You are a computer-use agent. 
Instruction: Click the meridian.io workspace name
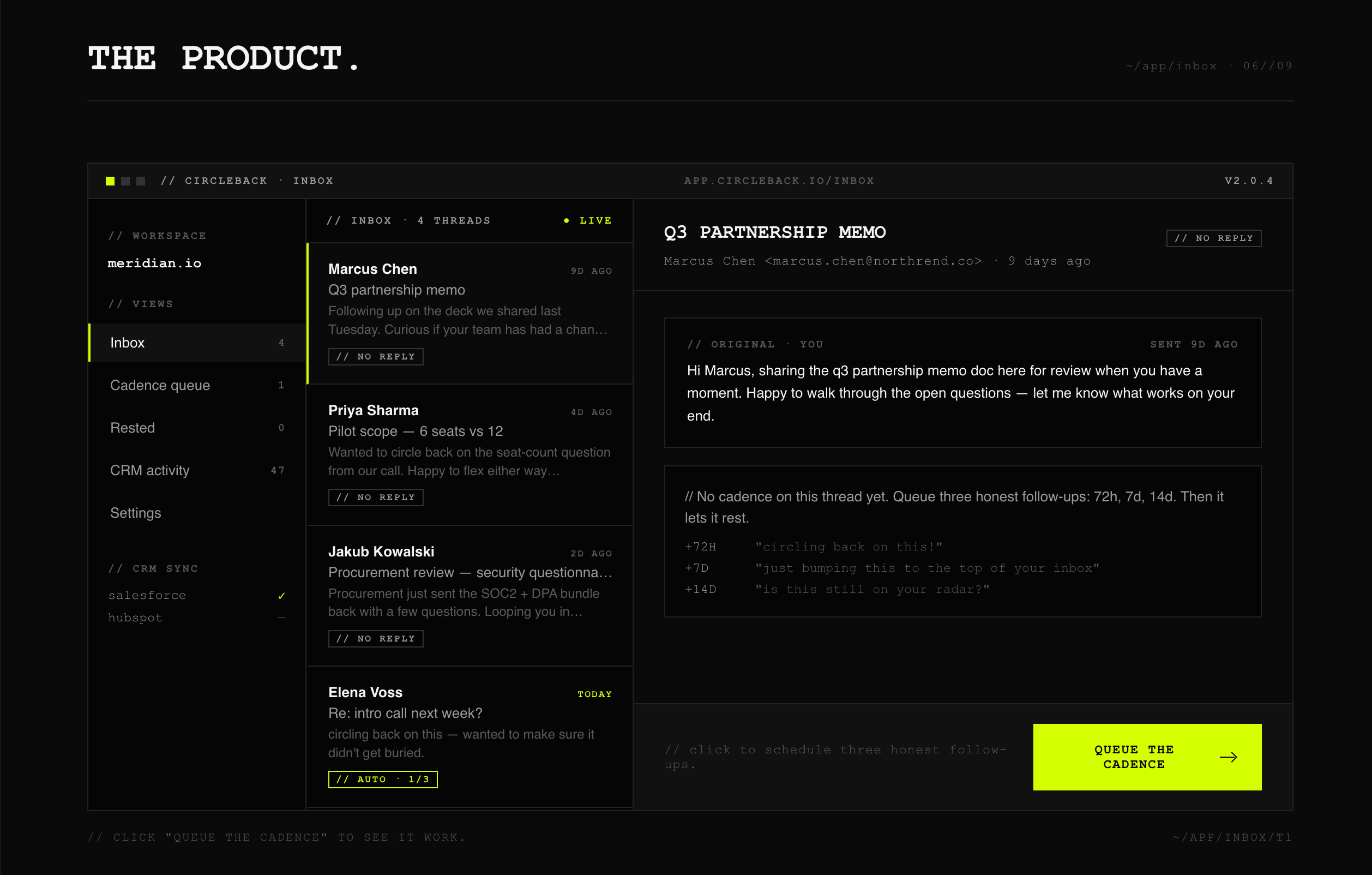pyautogui.click(x=154, y=263)
